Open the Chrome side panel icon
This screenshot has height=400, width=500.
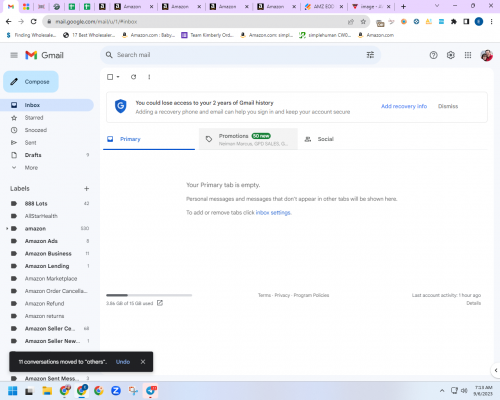click(466, 22)
